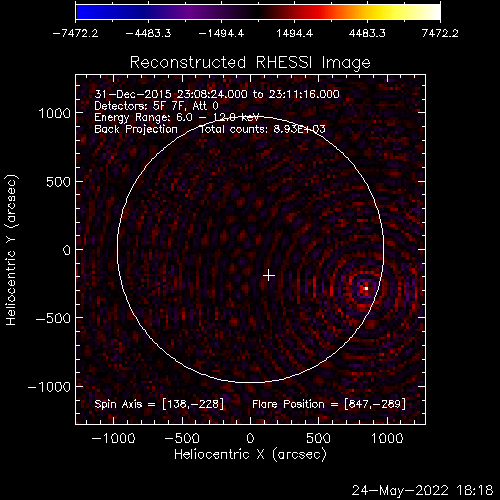The image size is (500, 500).
Task: Click the bright flare source pixel
Action: (366, 288)
